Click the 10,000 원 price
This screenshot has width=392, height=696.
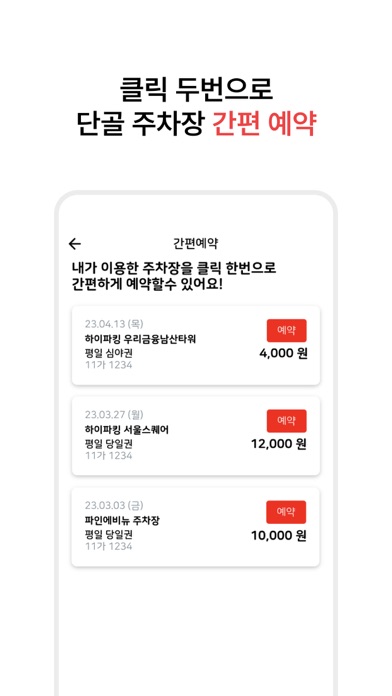[279, 535]
